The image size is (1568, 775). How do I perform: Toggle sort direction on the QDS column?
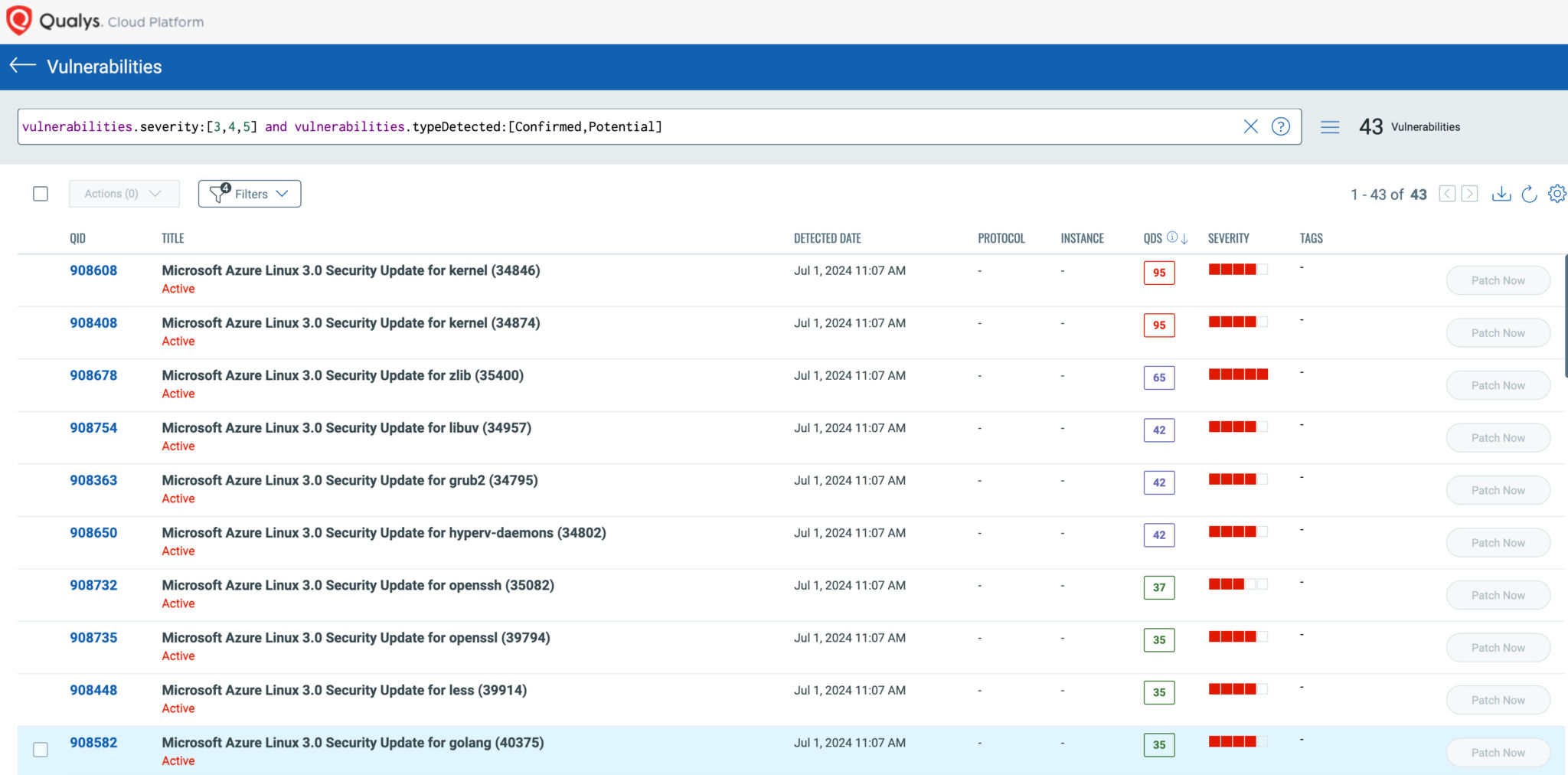1184,238
